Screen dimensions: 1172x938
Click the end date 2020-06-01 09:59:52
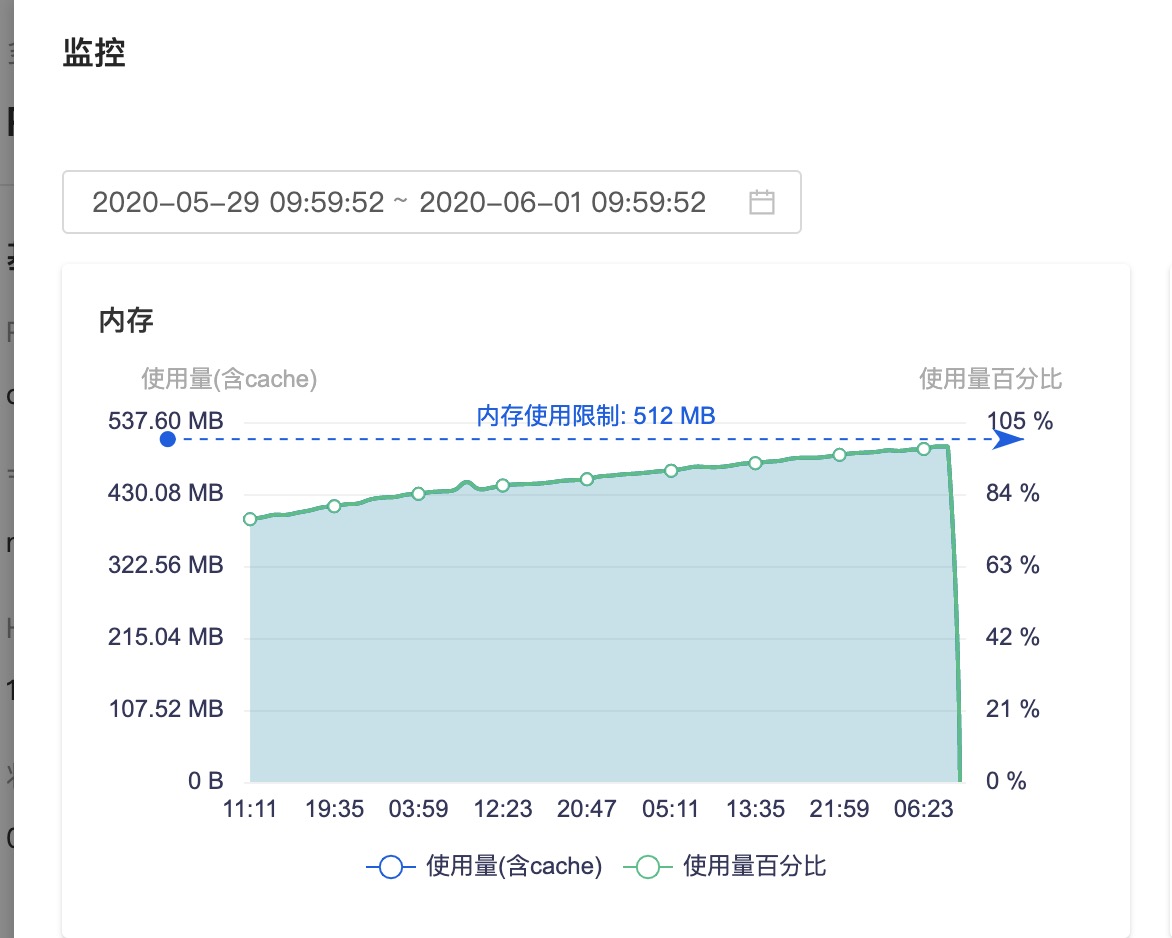coord(563,203)
